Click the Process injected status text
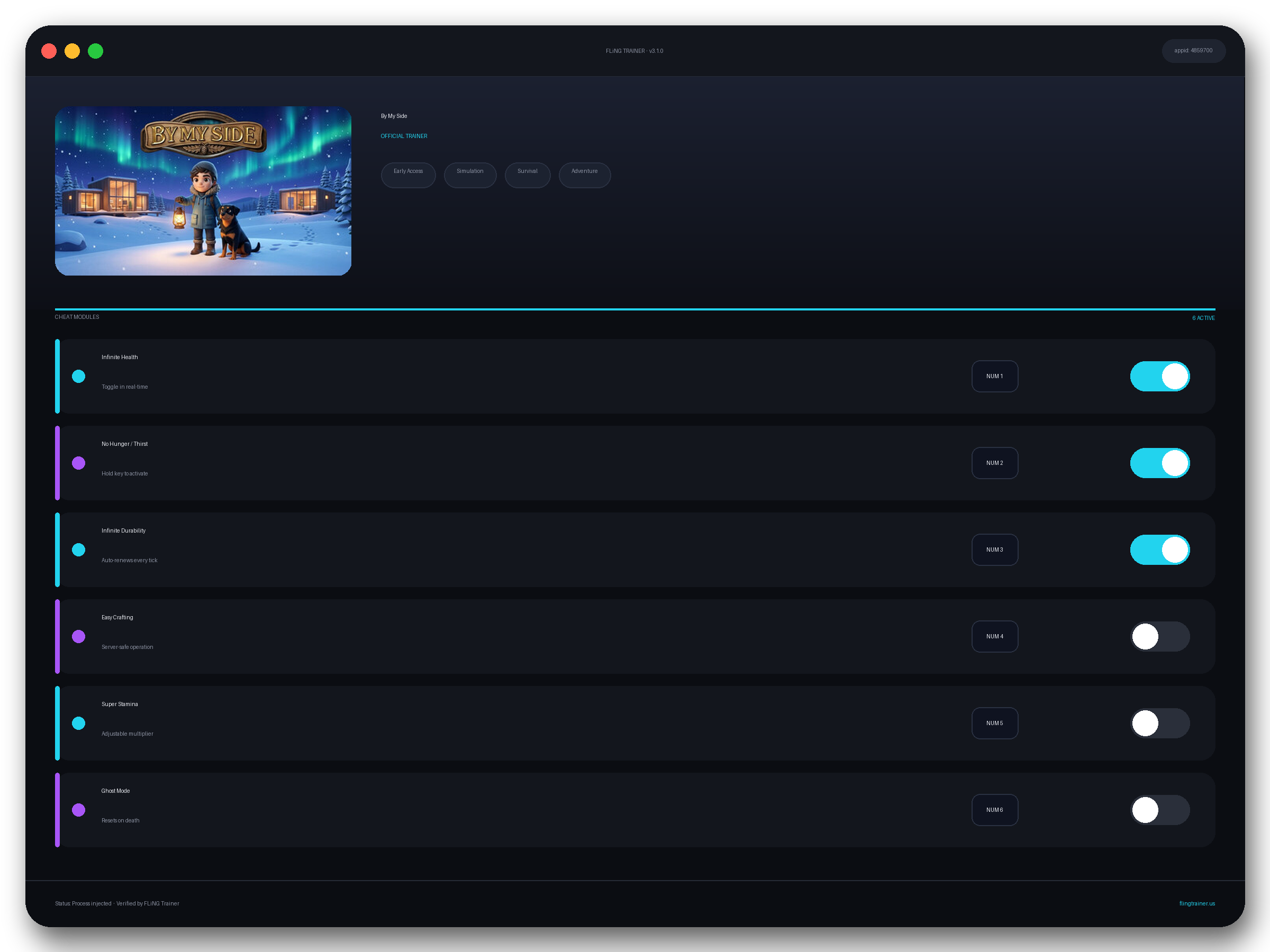The width and height of the screenshot is (1270, 952). (x=117, y=903)
